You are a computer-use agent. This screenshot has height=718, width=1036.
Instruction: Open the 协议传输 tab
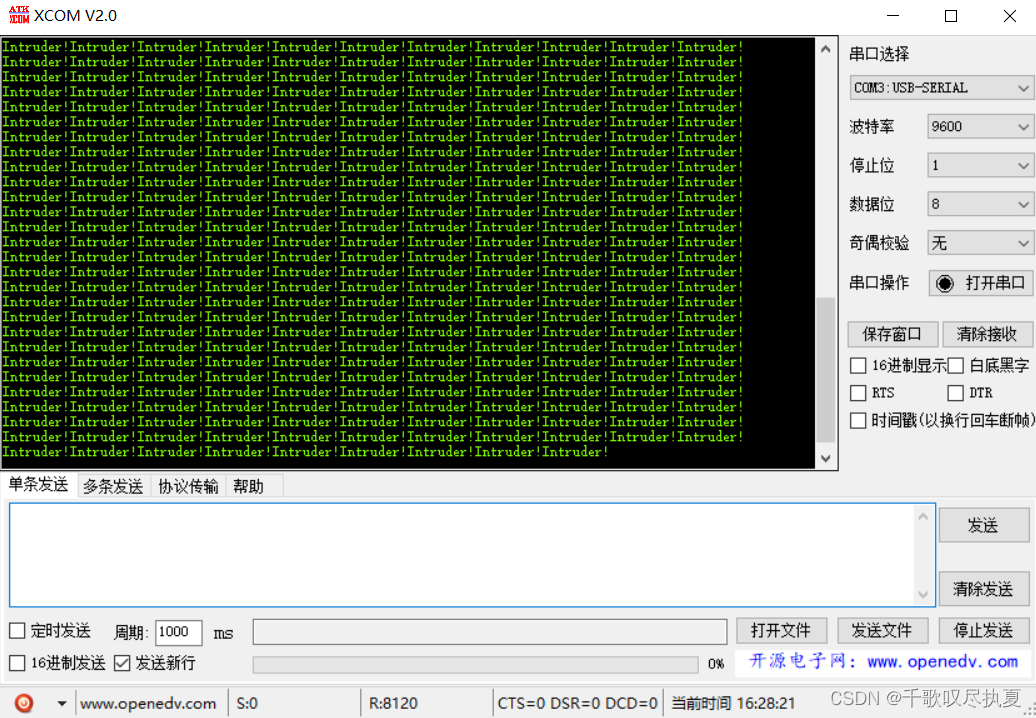coord(188,487)
